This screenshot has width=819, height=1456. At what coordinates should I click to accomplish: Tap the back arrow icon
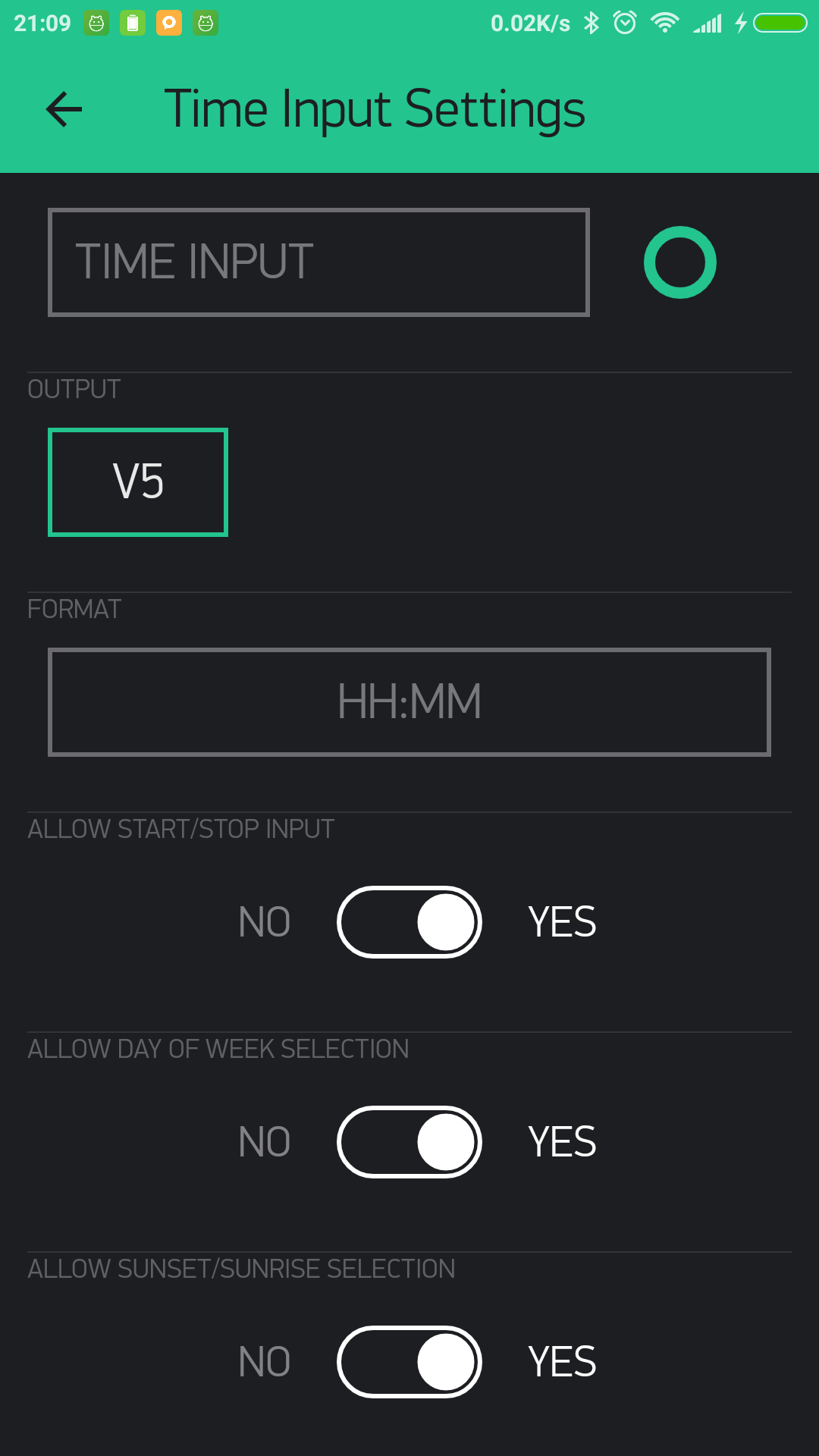click(64, 109)
